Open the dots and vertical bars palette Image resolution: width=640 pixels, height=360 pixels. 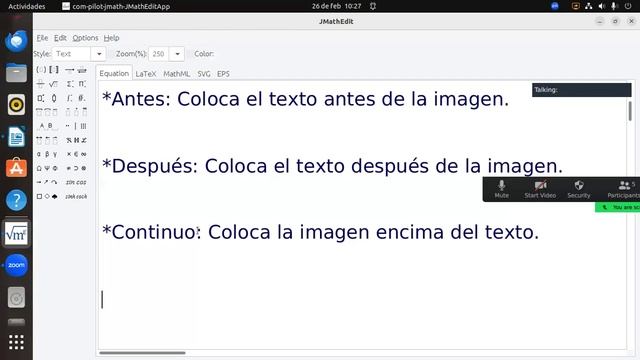click(76, 126)
